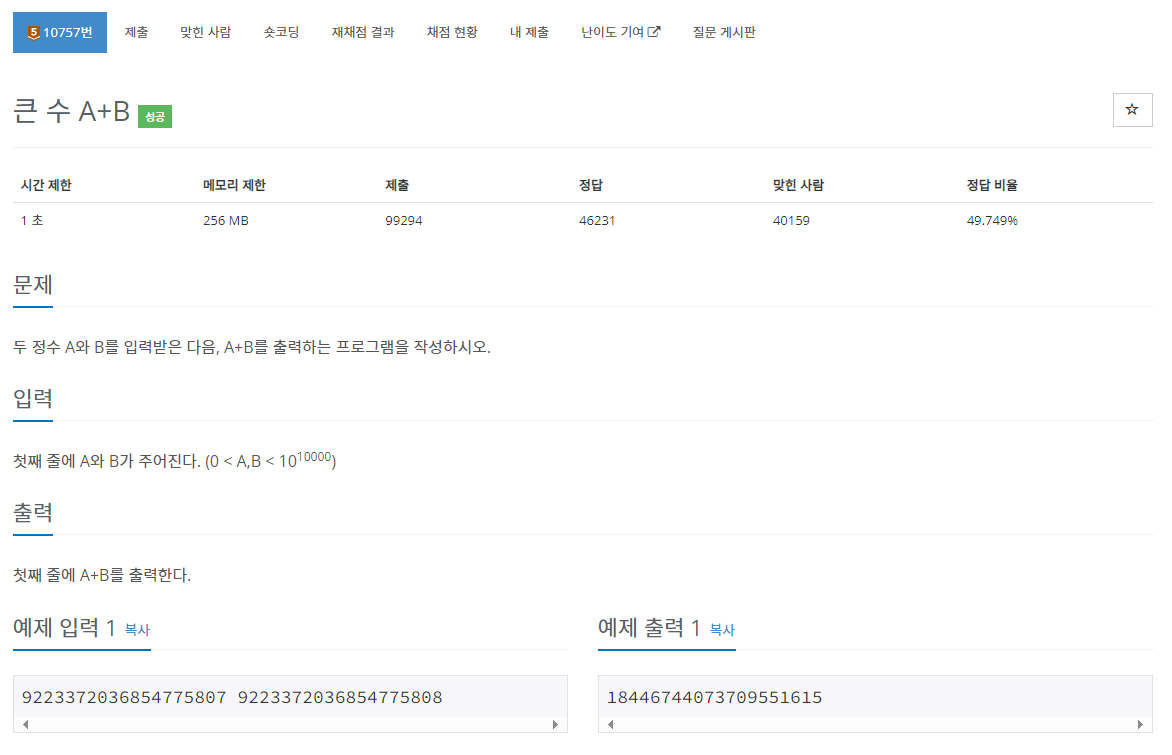The width and height of the screenshot is (1172, 755).
Task: Click right scroll arrow under example output
Action: 1140,724
